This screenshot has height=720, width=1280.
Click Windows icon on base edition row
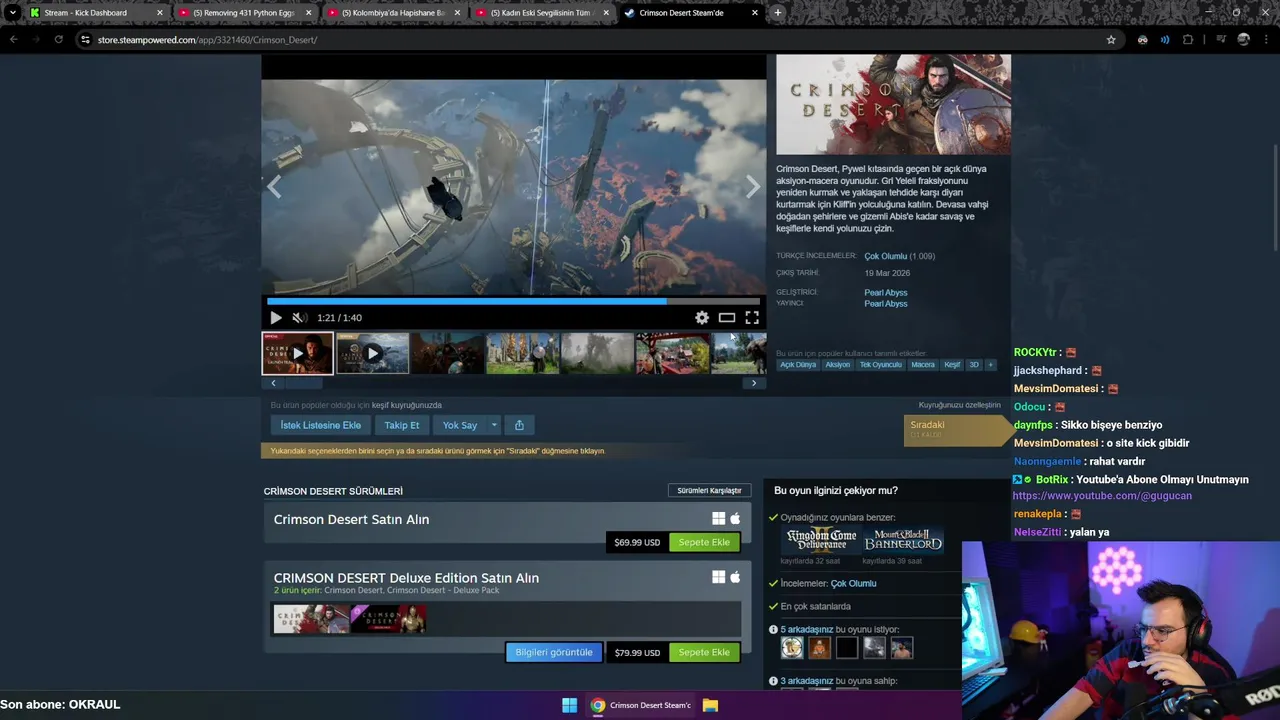pos(718,518)
